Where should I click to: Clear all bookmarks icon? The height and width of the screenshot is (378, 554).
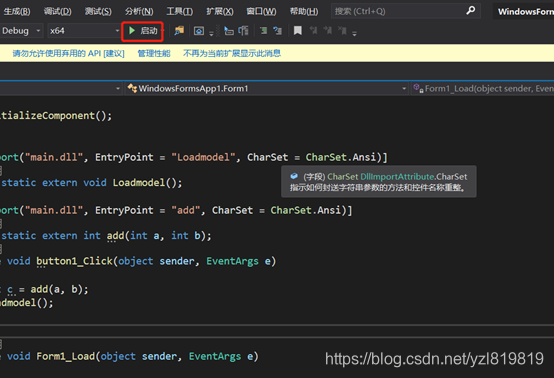[x=342, y=31]
